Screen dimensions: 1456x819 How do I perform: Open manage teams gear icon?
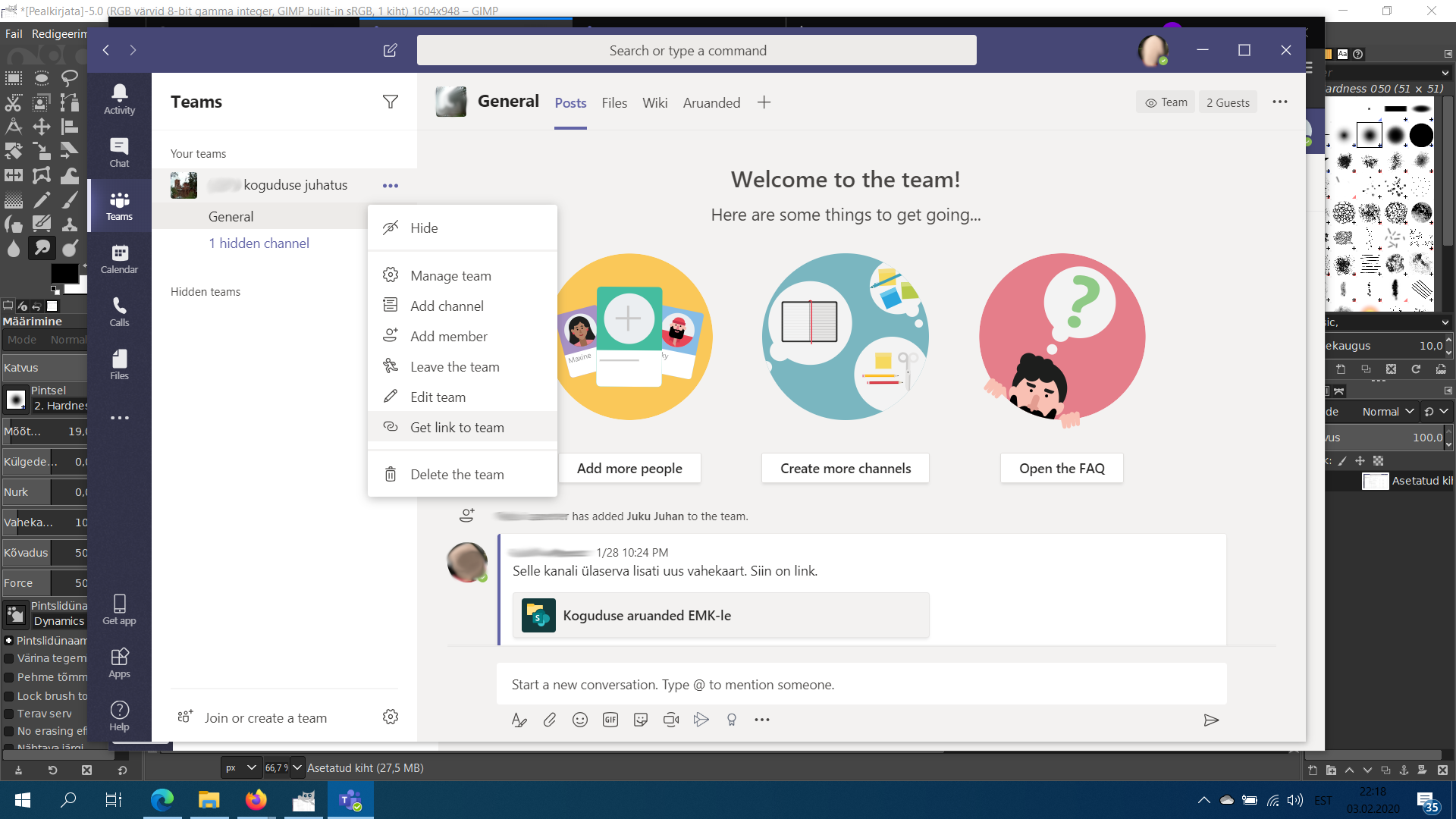click(390, 717)
